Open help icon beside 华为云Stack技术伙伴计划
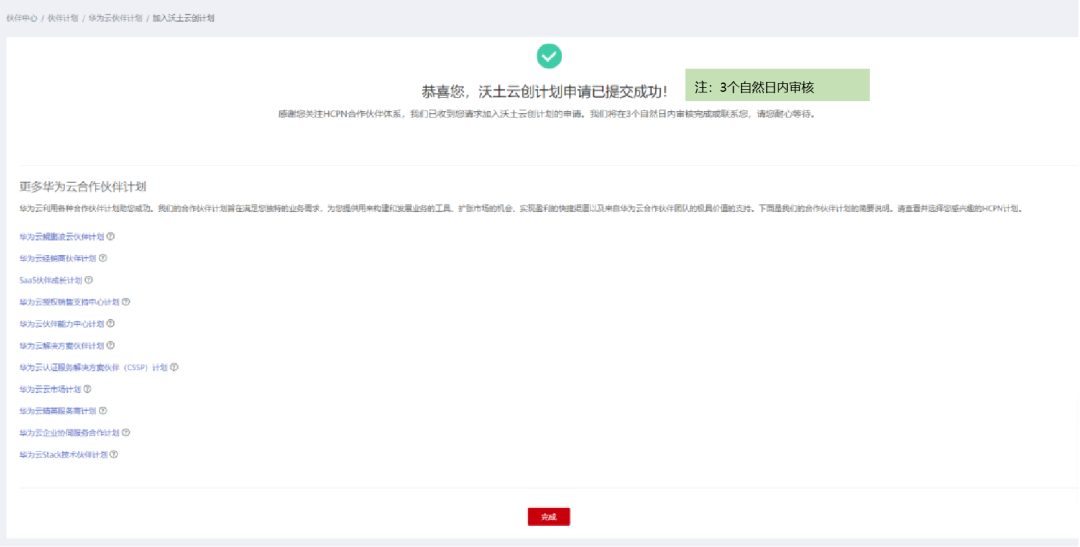 pos(114,455)
